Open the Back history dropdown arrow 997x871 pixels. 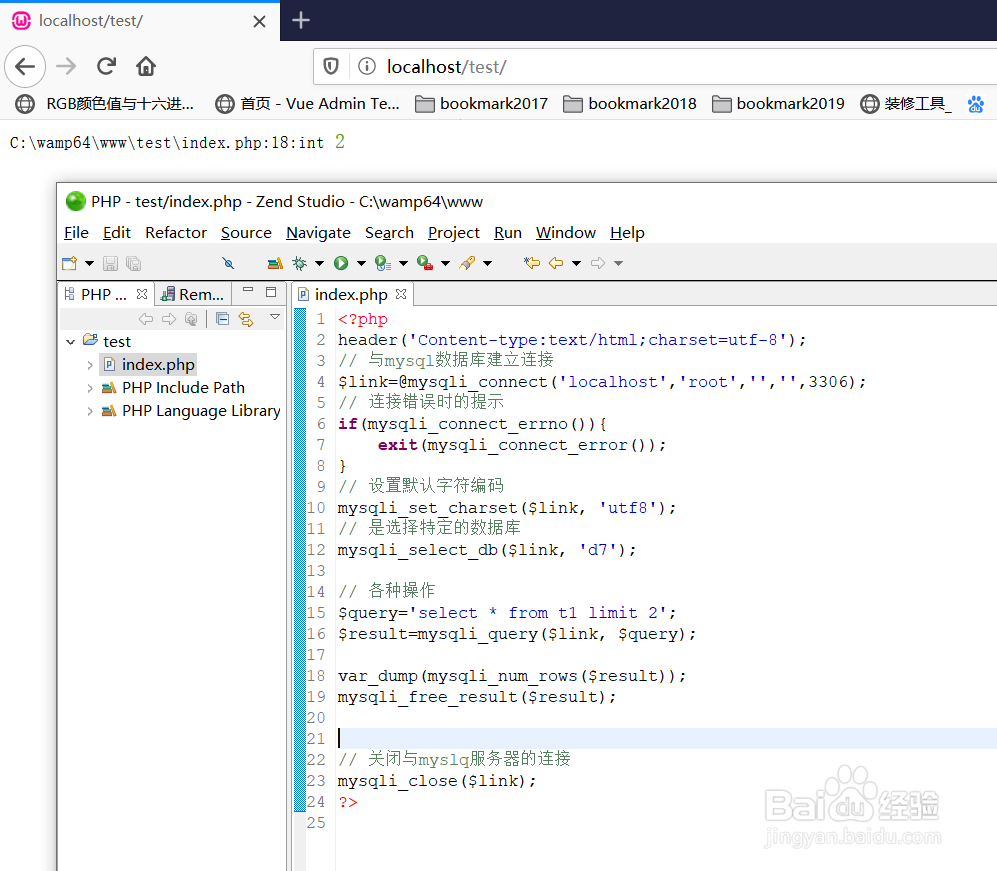click(577, 263)
